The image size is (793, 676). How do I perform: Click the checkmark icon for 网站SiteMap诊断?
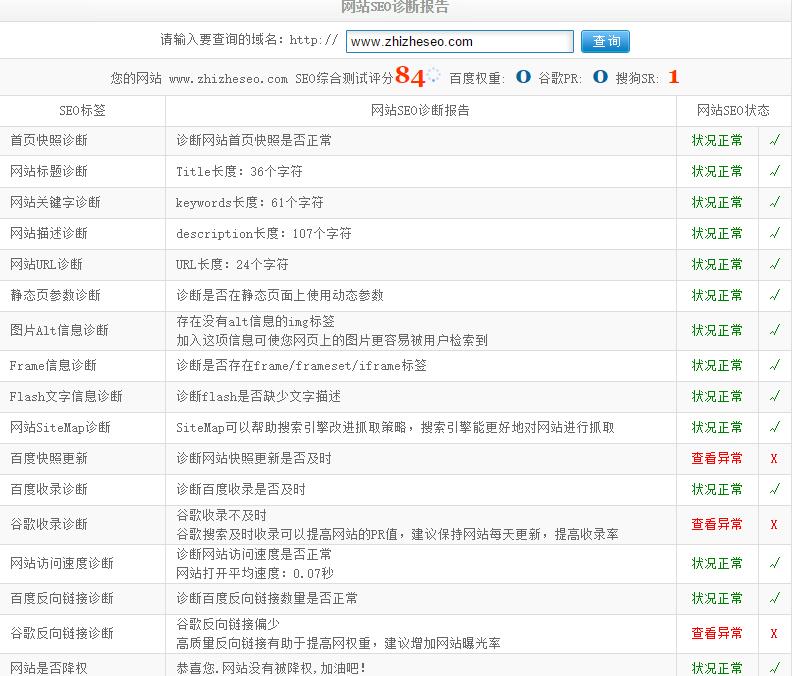(x=774, y=428)
